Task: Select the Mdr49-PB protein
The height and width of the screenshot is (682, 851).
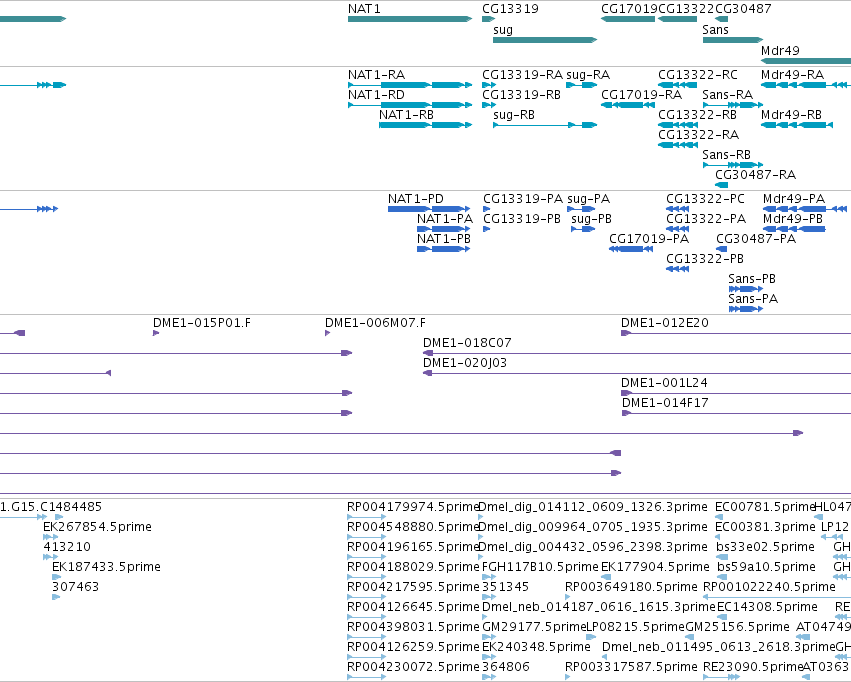Action: [x=794, y=229]
